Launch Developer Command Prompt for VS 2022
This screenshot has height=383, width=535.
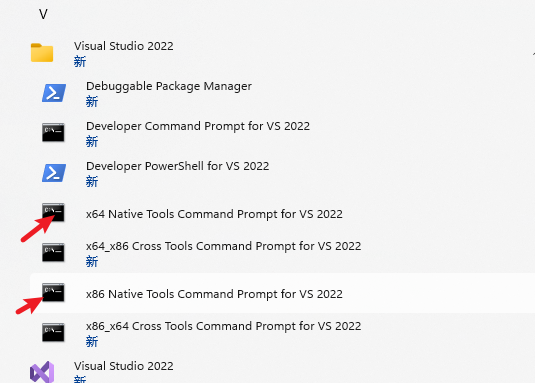(198, 126)
